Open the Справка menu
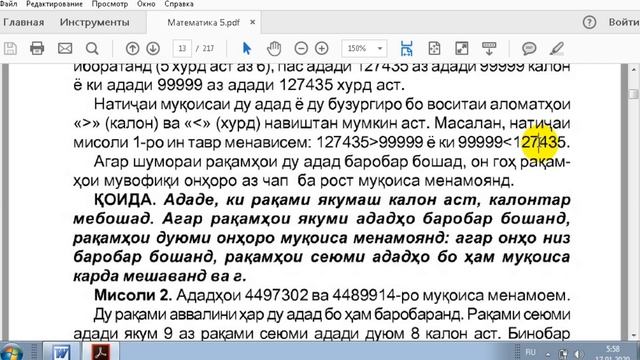This screenshot has height=360, width=640. click(179, 4)
